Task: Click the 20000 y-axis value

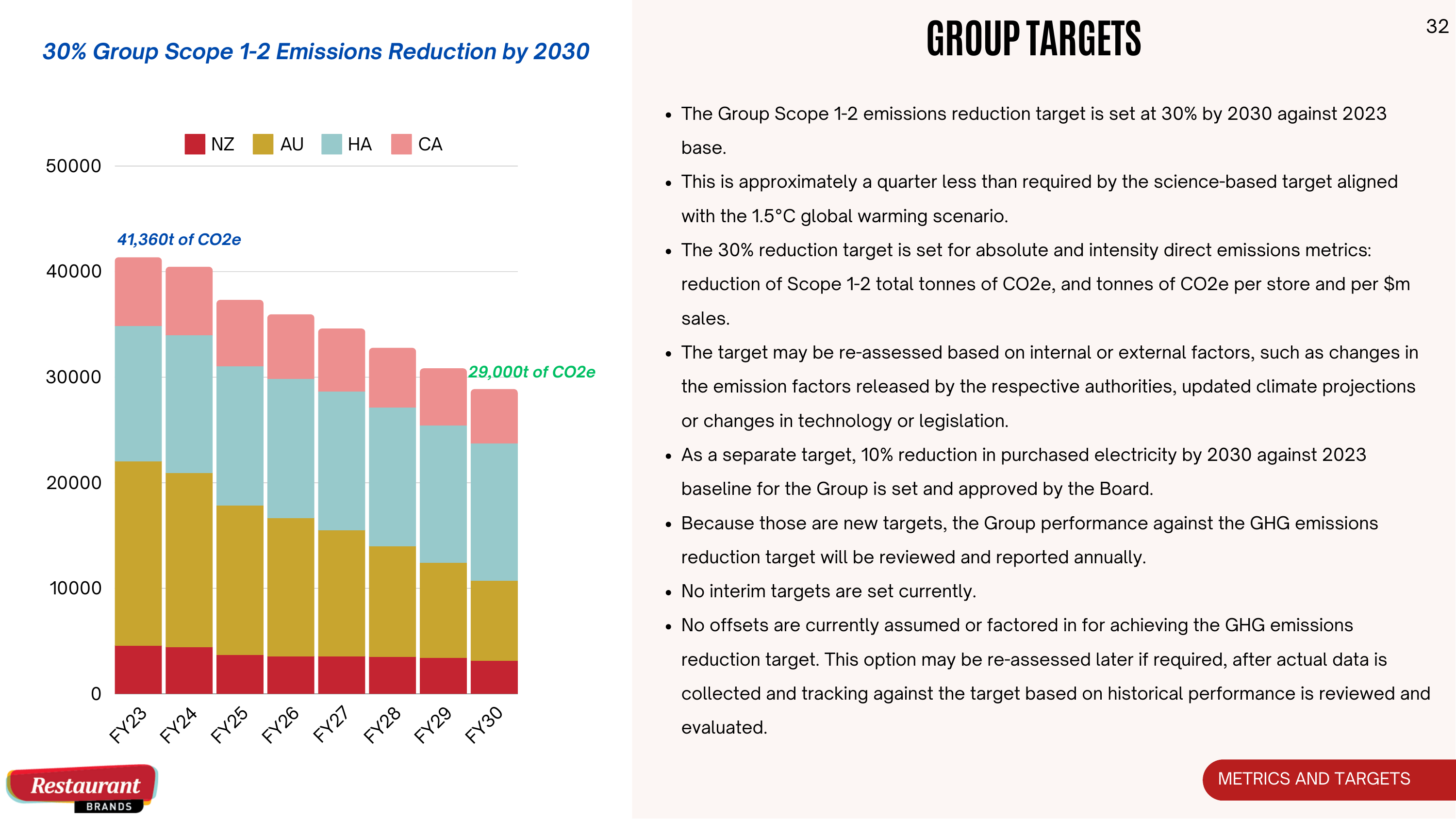Action: coord(73,483)
